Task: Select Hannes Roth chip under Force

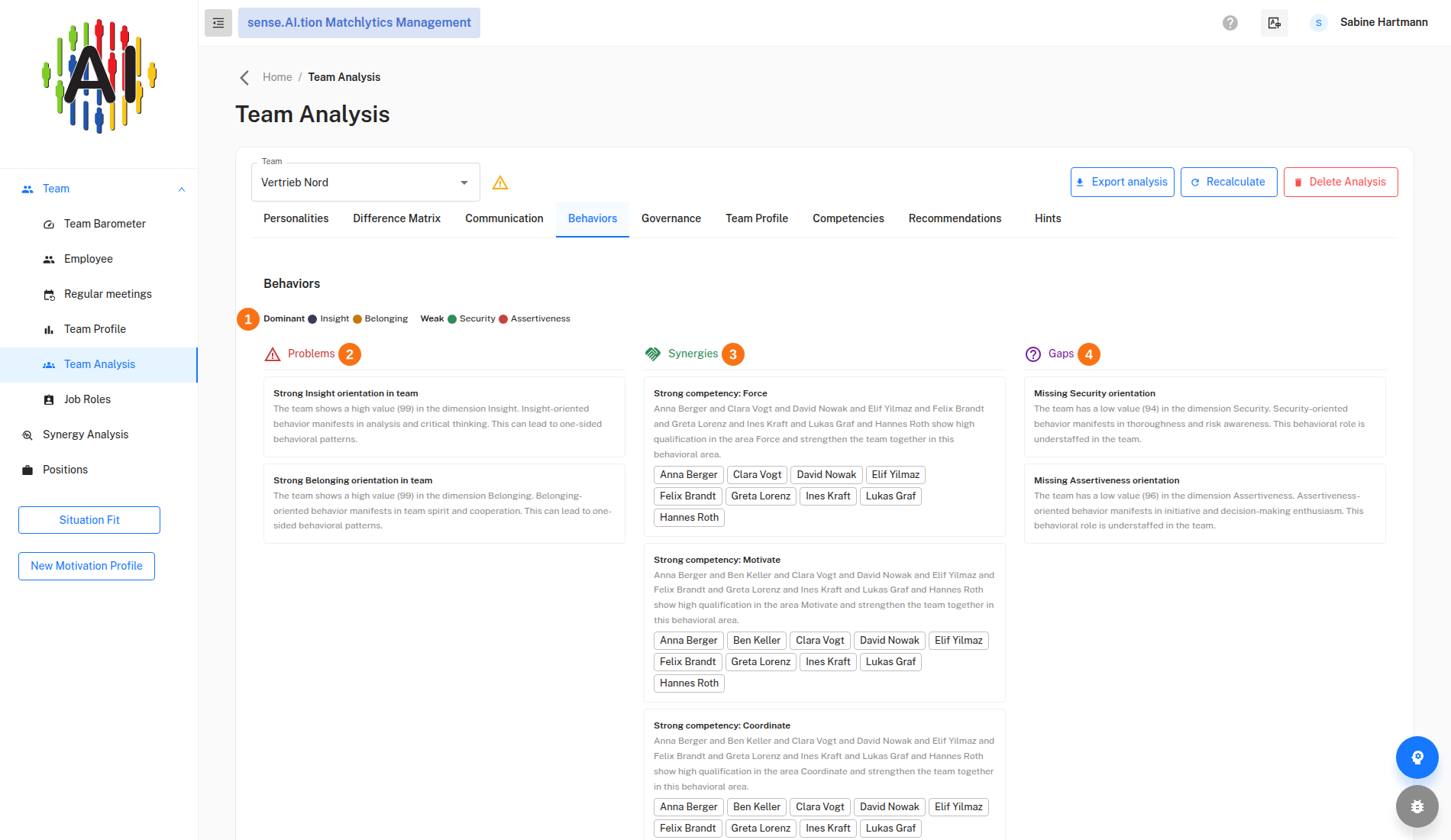Action: click(689, 518)
